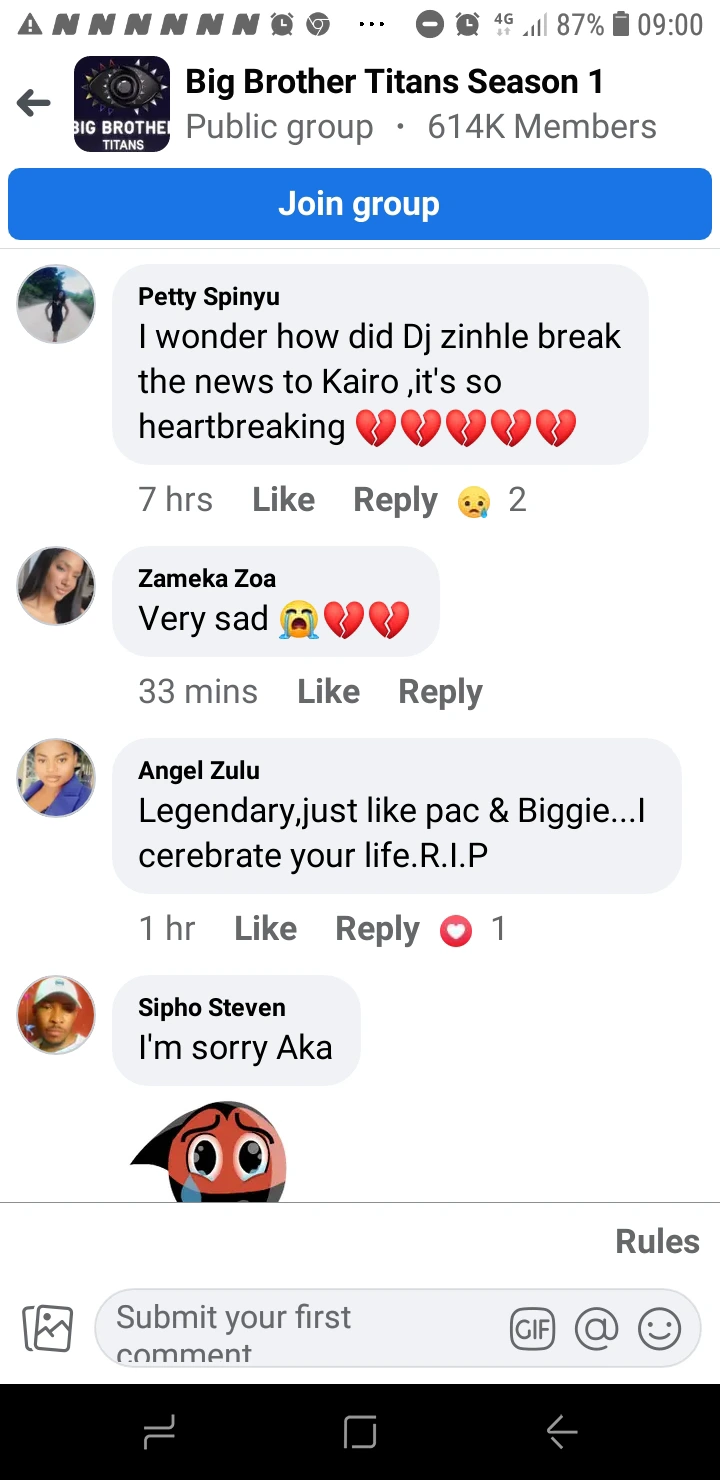This screenshot has width=720, height=1480.
Task: Tap the comment input field
Action: coord(300,1329)
